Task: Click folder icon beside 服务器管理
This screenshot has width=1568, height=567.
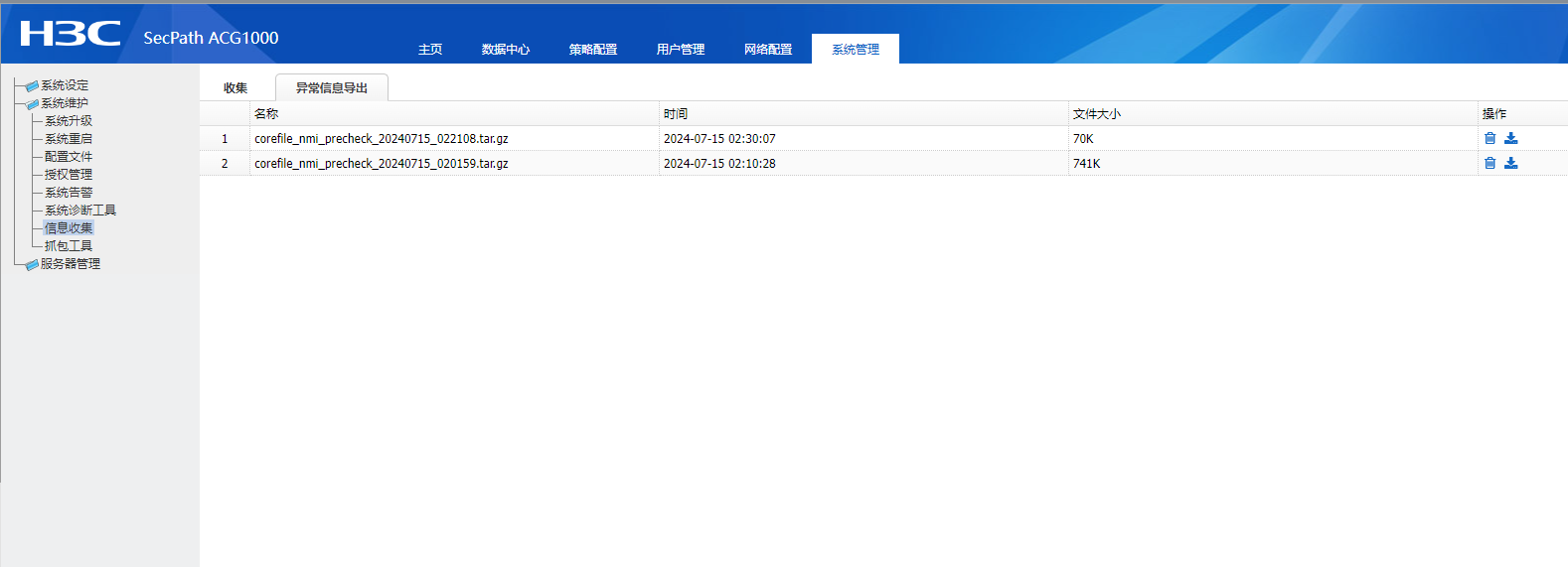Action: click(x=32, y=265)
